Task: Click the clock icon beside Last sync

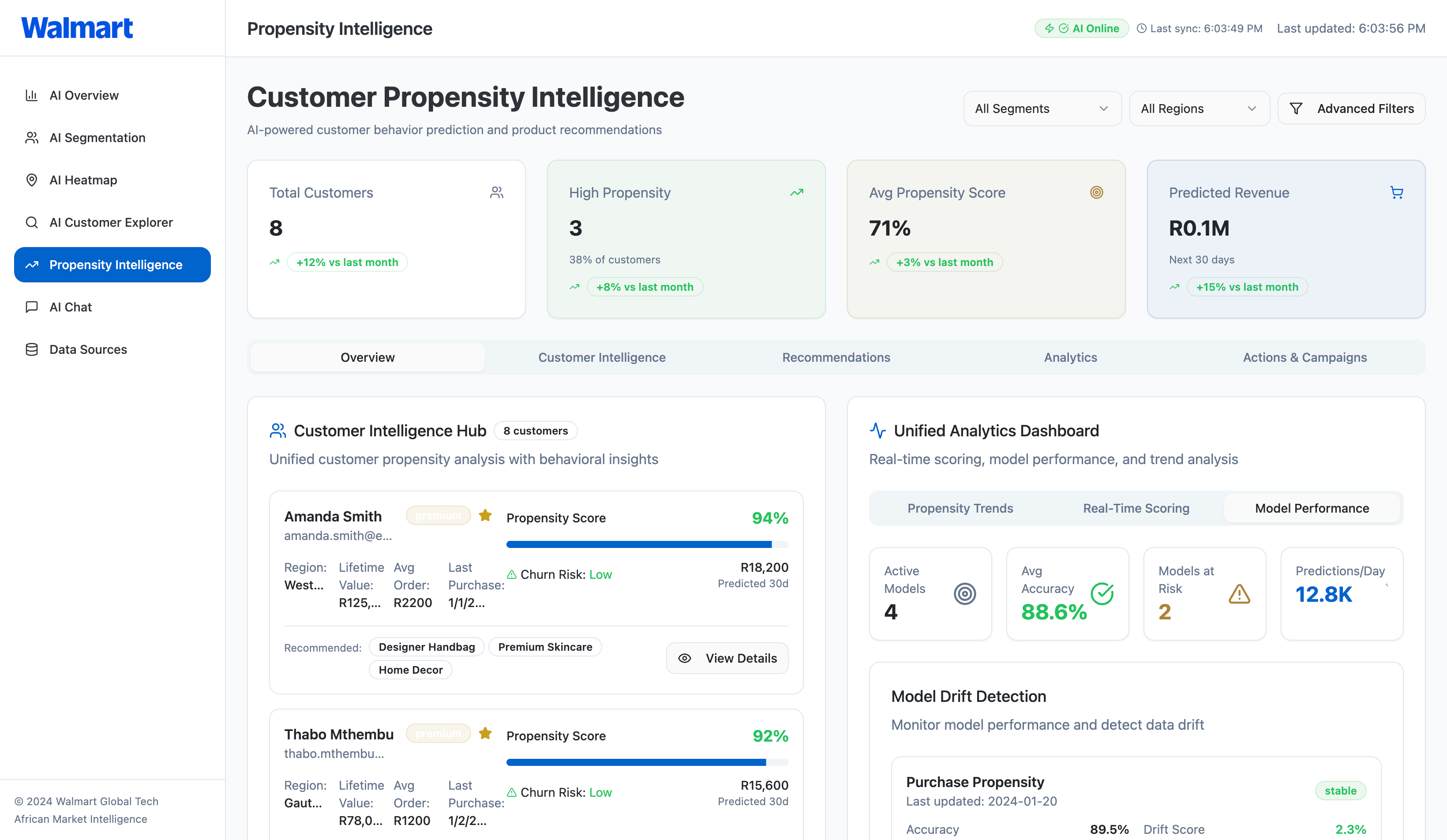Action: pyautogui.click(x=1142, y=28)
